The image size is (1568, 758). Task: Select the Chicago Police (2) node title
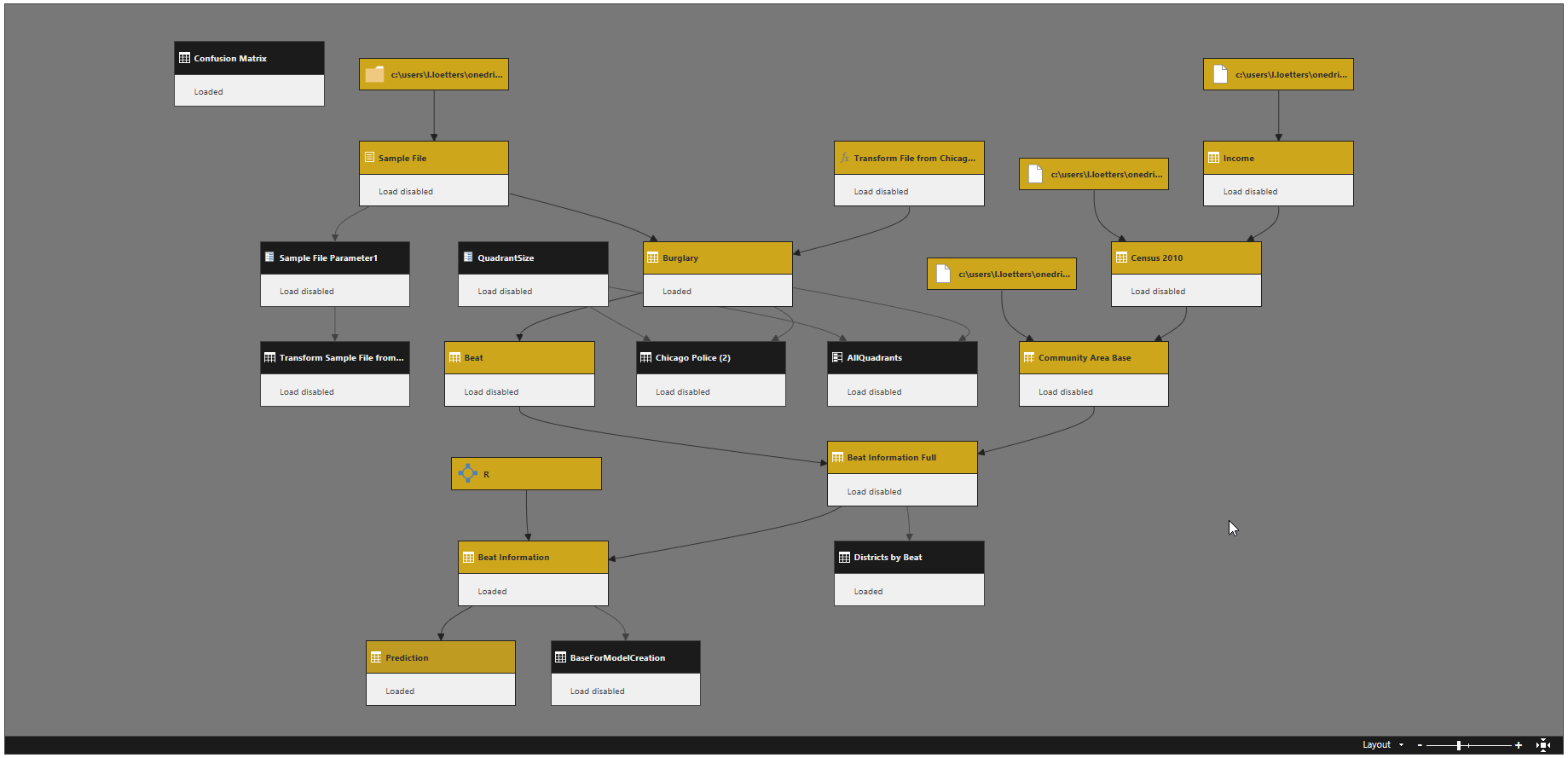[x=692, y=357]
